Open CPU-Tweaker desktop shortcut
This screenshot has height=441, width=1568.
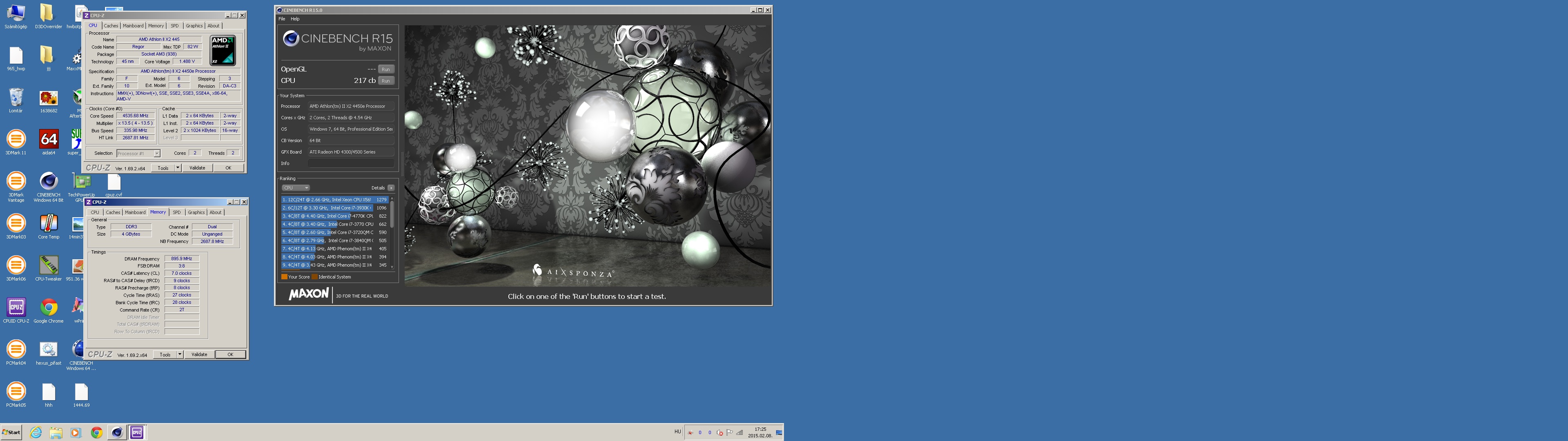(48, 269)
